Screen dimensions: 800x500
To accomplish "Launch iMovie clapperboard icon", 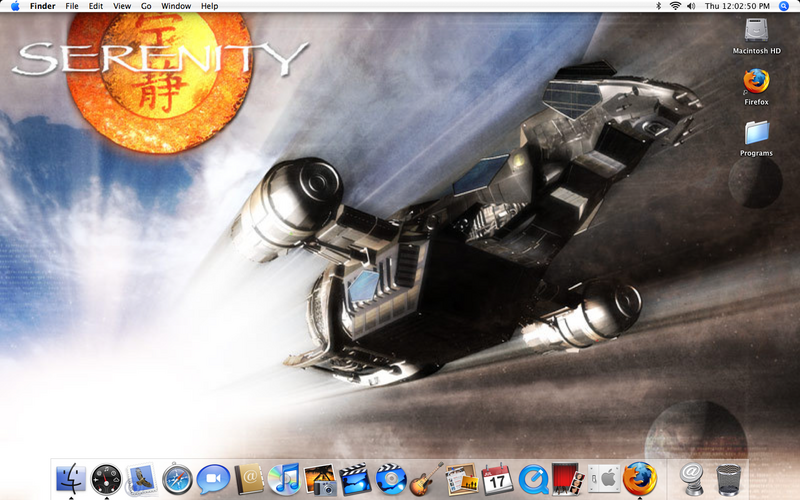I will (355, 479).
